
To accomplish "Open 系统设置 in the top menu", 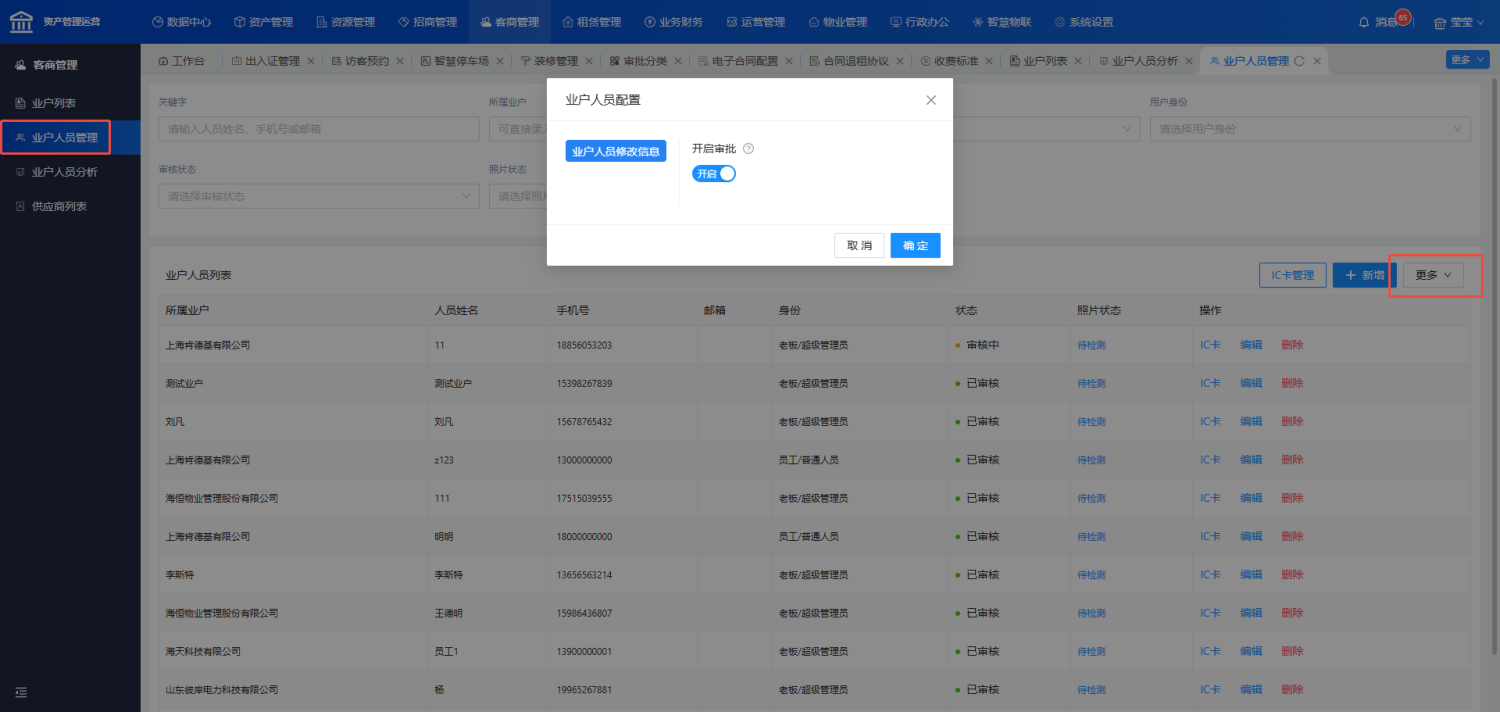I will 1083,22.
